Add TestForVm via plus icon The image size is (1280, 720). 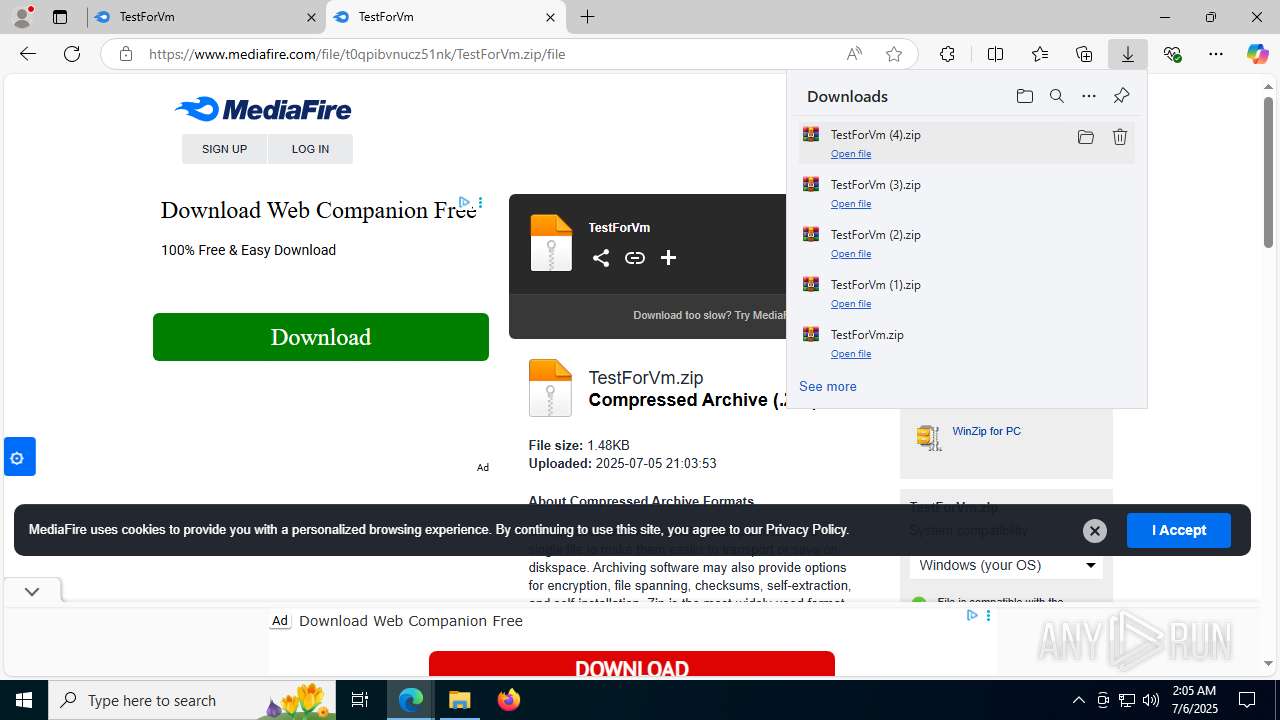coord(669,258)
